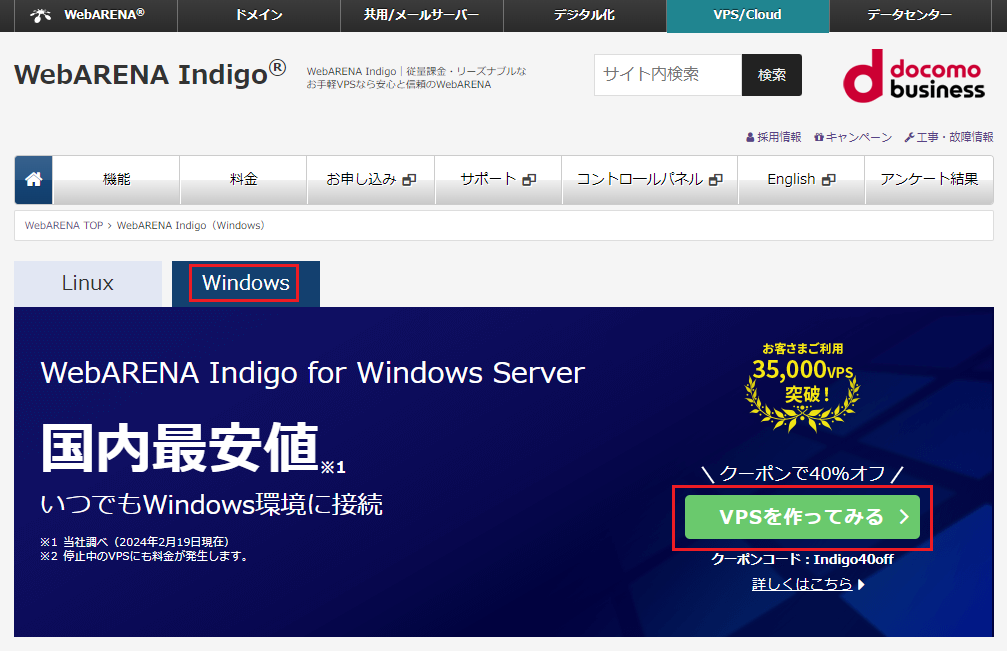Image resolution: width=1007 pixels, height=651 pixels.
Task: Open the デジタル化 top menu
Action: (585, 15)
